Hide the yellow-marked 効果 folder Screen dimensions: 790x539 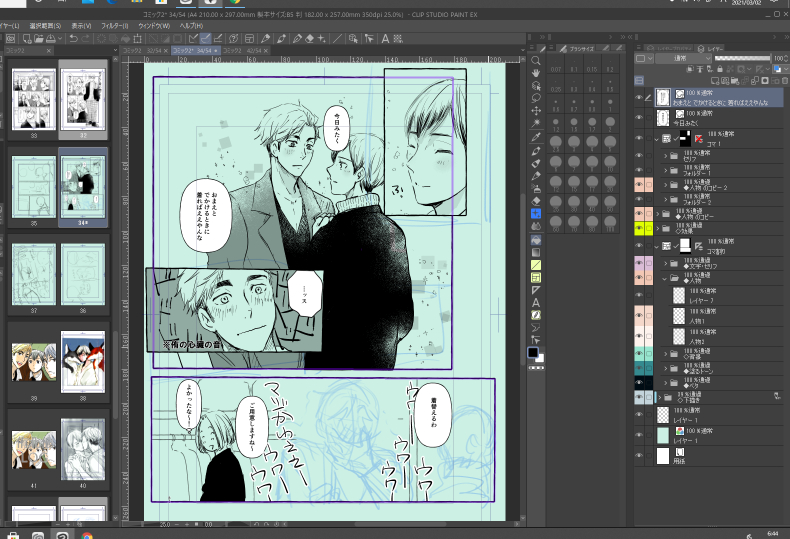click(x=639, y=228)
